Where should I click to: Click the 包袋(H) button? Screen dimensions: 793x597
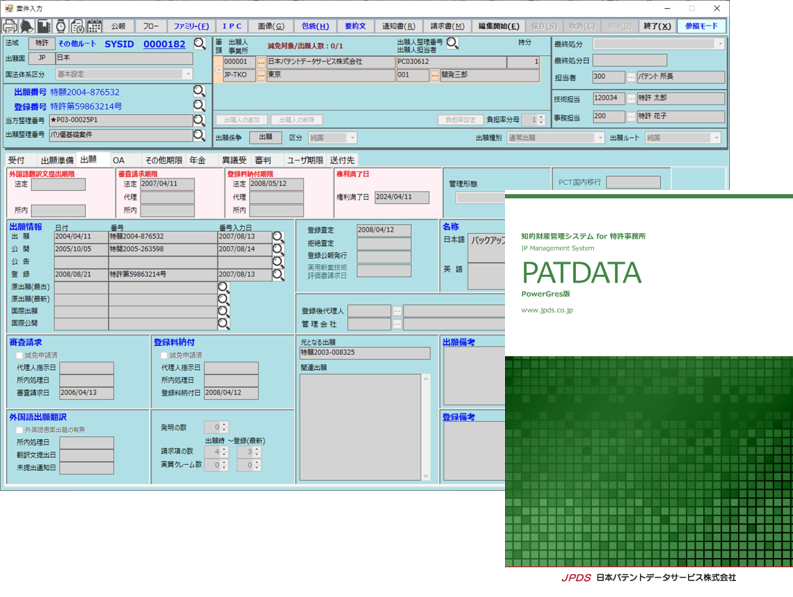[x=315, y=26]
